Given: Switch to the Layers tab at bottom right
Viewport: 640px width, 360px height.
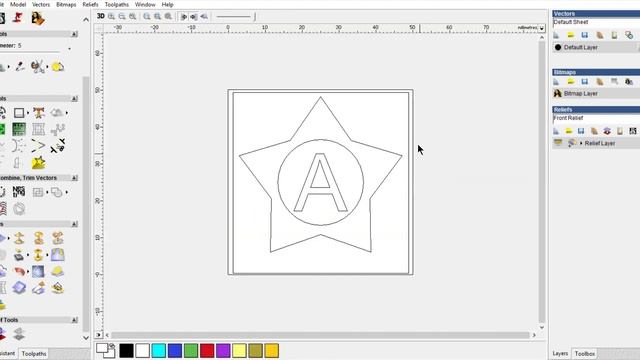Looking at the screenshot, I should pos(560,353).
